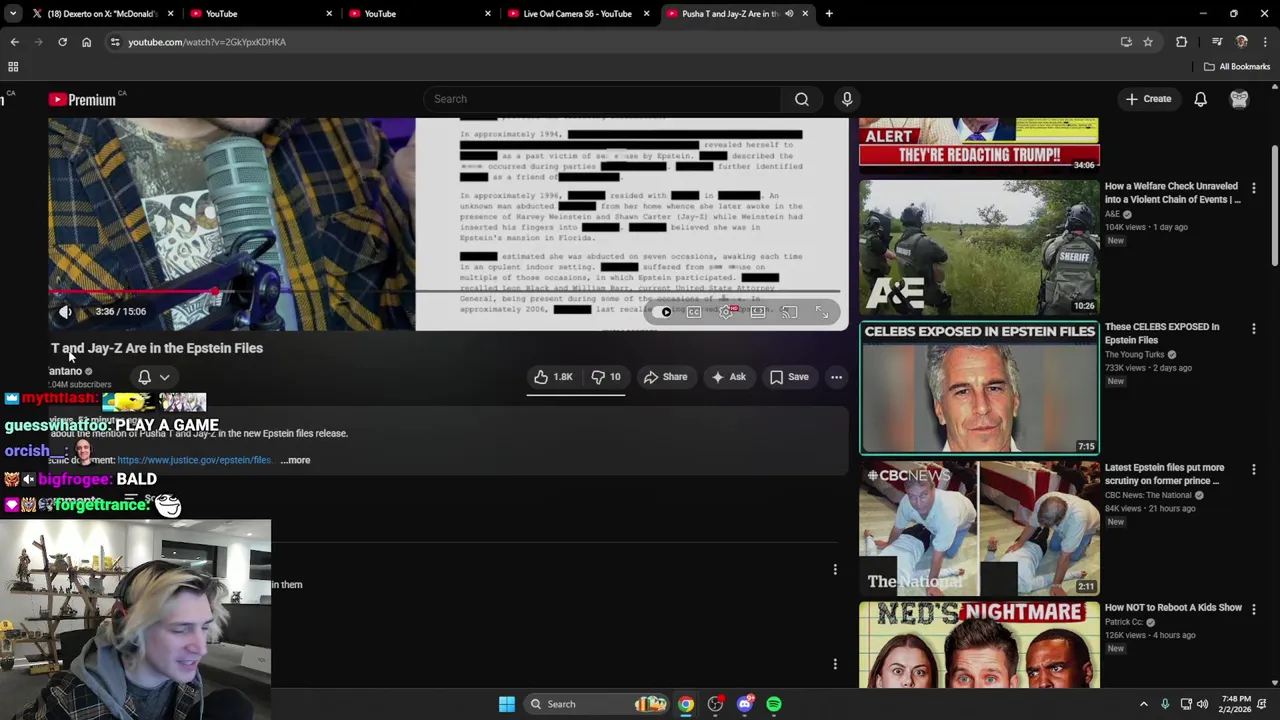Open video player settings gear
1280x720 pixels.
coord(726,312)
